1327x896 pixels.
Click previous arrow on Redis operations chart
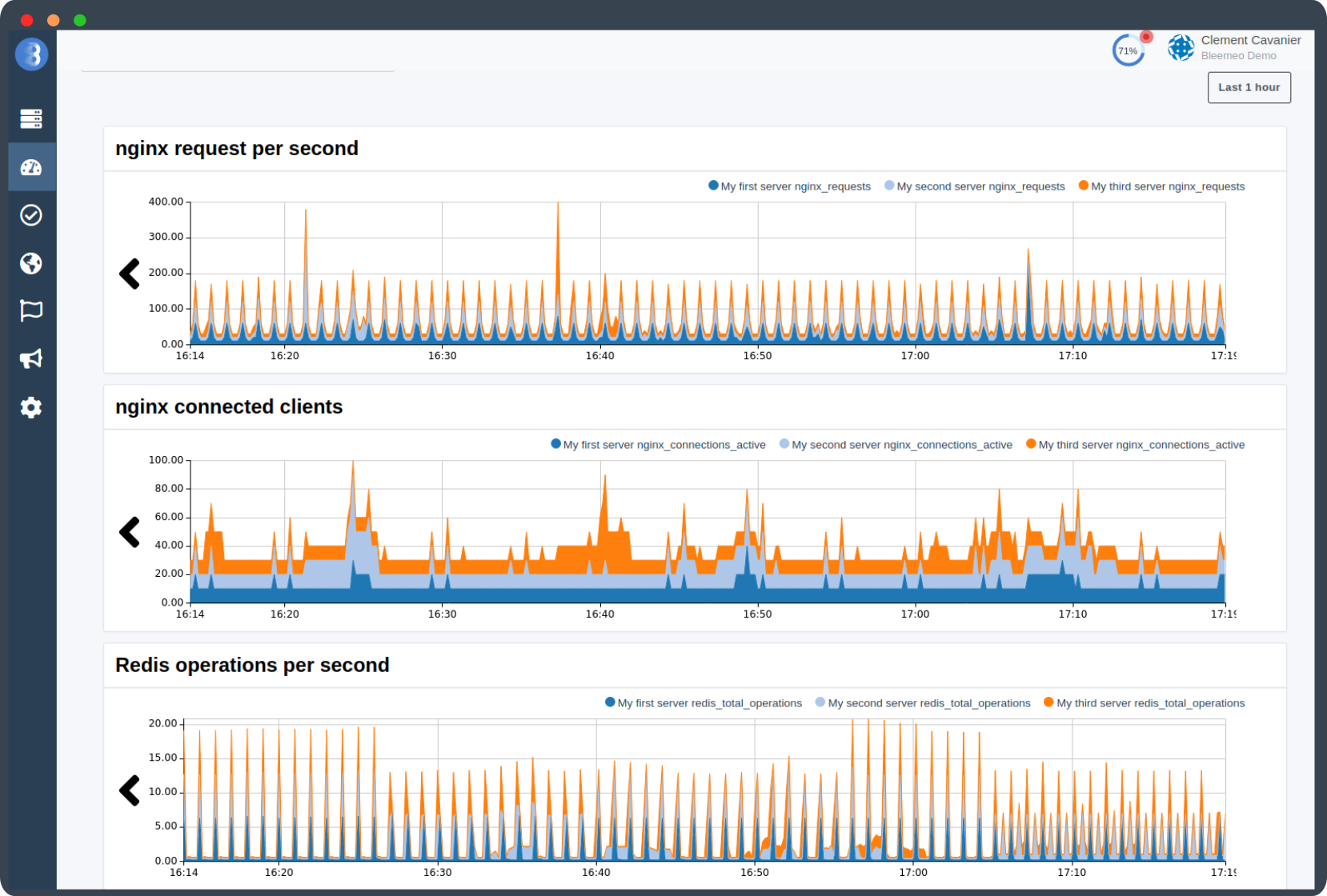click(130, 790)
